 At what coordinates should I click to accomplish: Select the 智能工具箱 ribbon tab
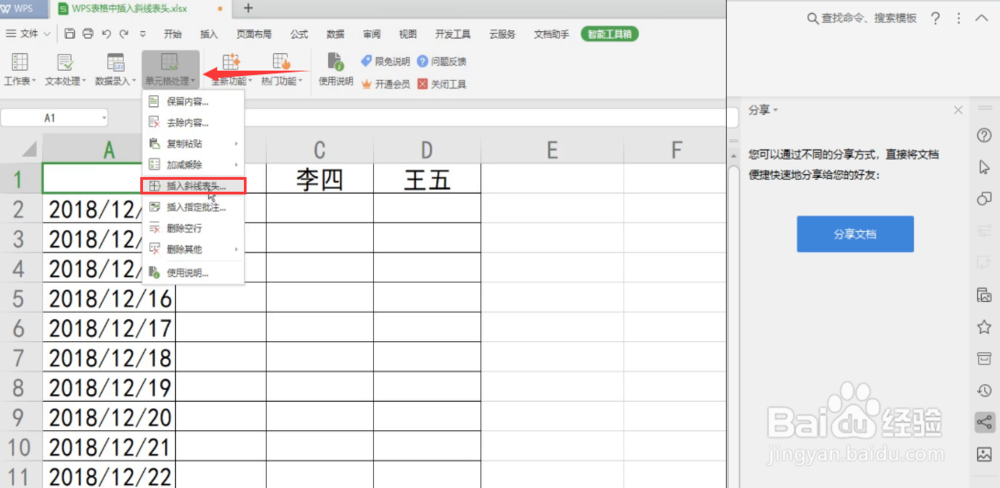[x=610, y=34]
